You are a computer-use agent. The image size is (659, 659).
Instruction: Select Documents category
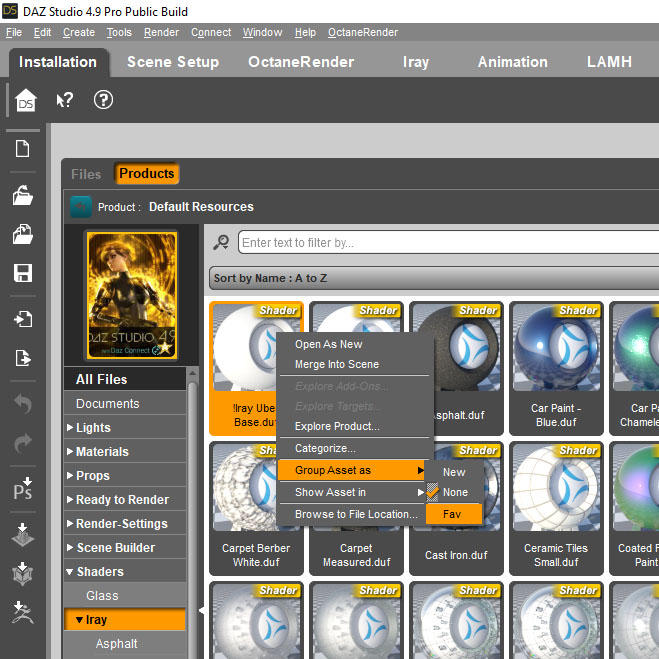point(125,403)
